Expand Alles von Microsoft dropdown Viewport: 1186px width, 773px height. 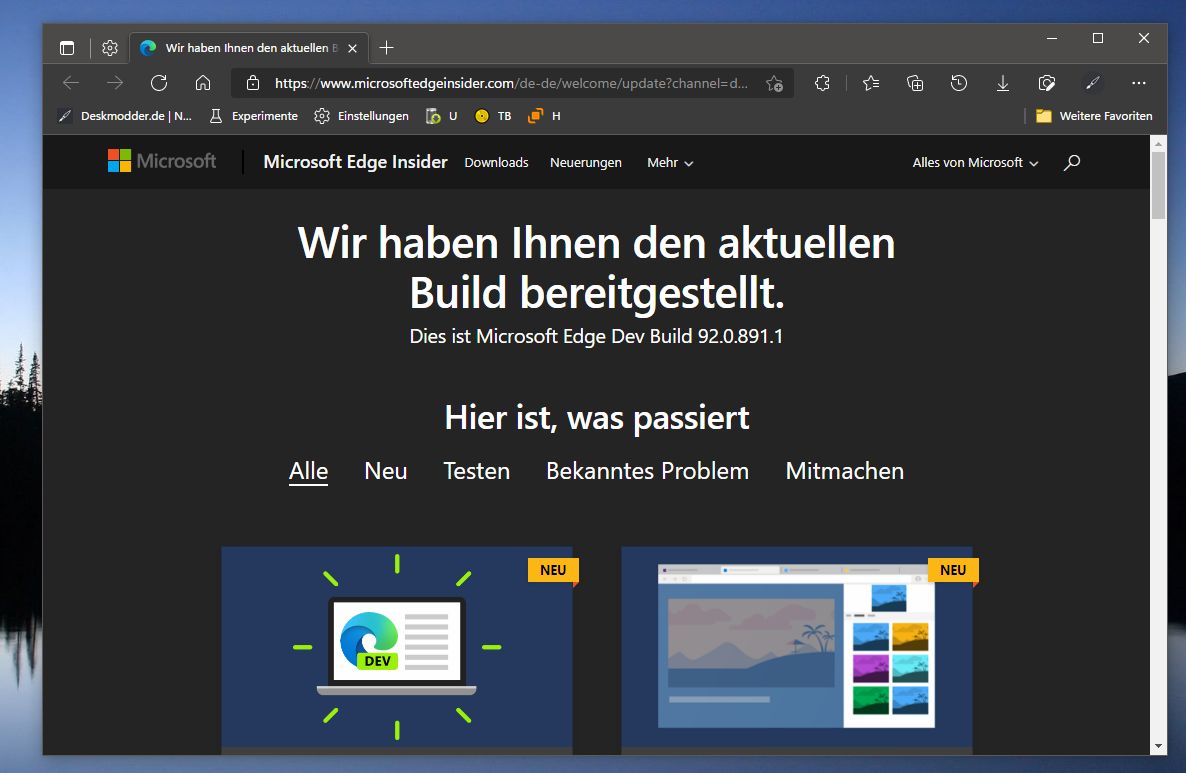(975, 163)
